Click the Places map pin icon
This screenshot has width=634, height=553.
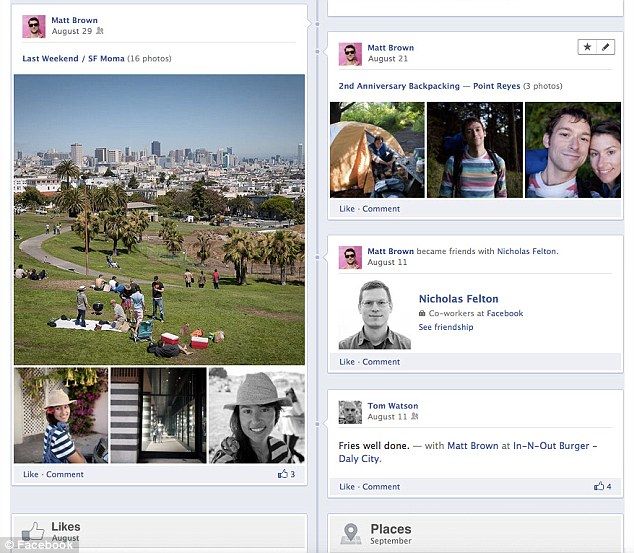click(350, 533)
